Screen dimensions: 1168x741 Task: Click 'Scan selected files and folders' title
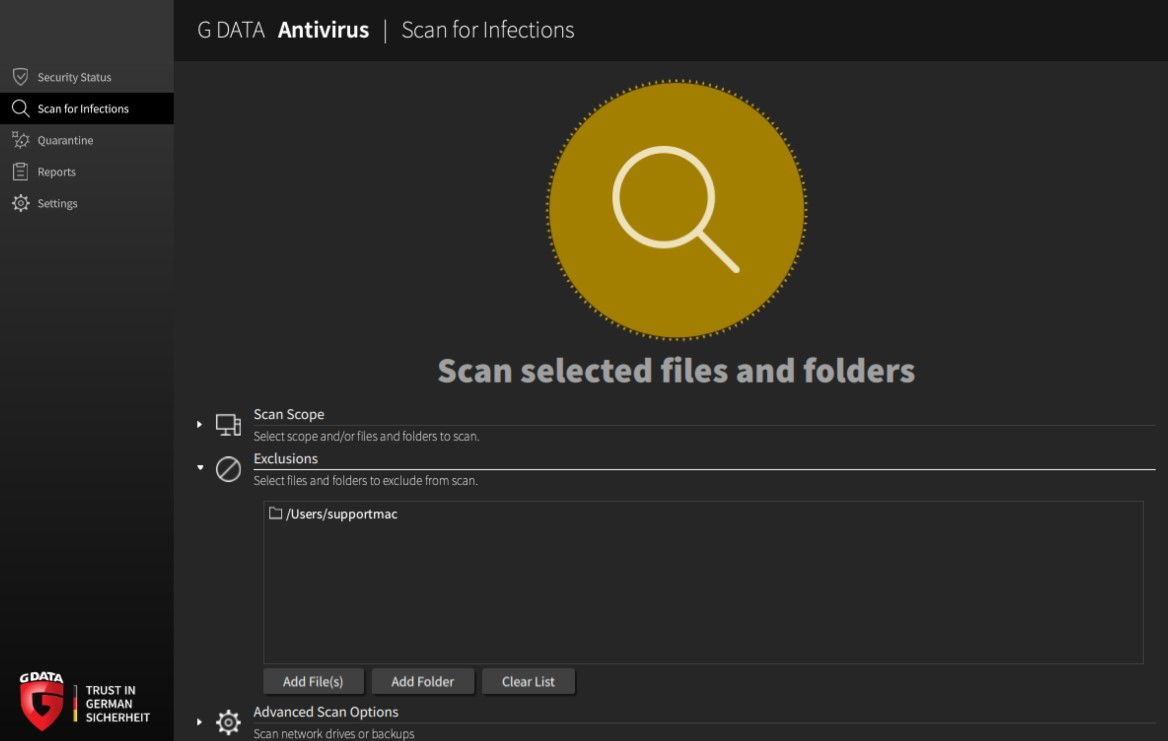[676, 371]
